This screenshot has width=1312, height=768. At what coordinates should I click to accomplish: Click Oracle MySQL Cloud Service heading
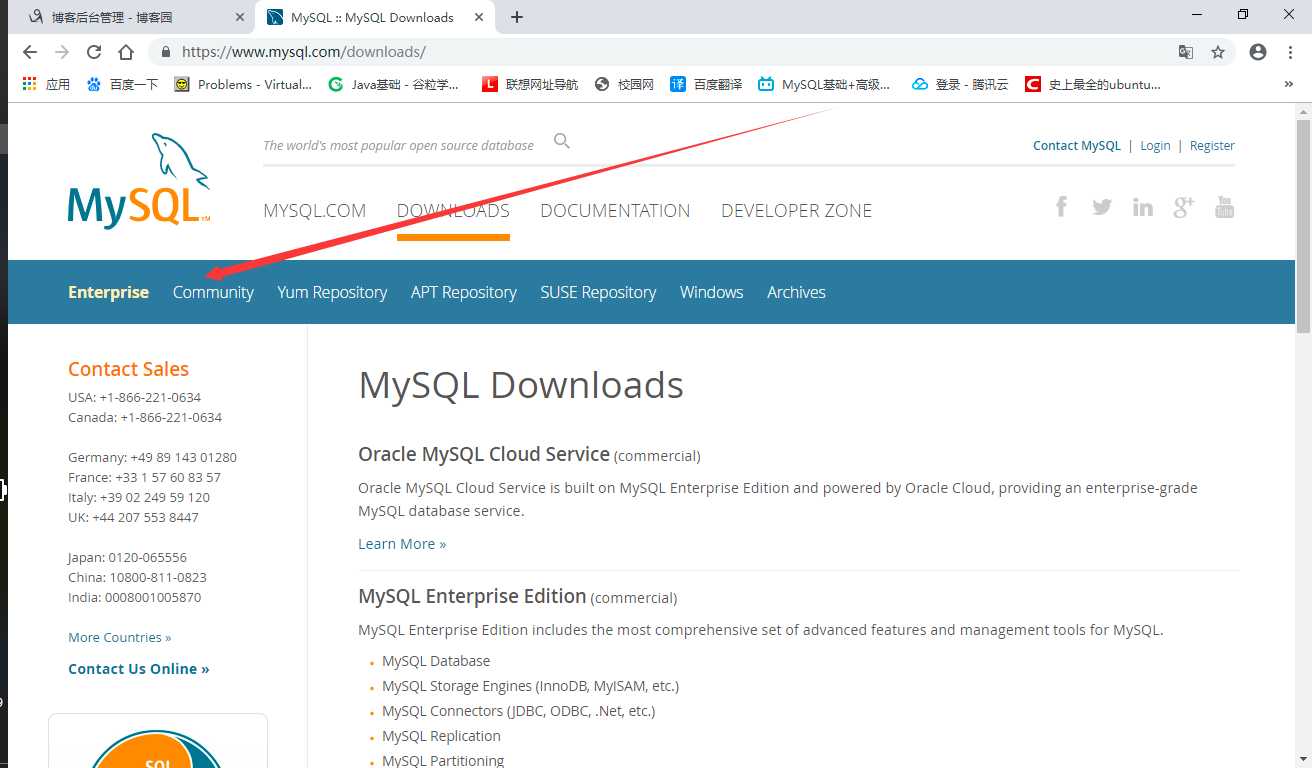click(484, 454)
